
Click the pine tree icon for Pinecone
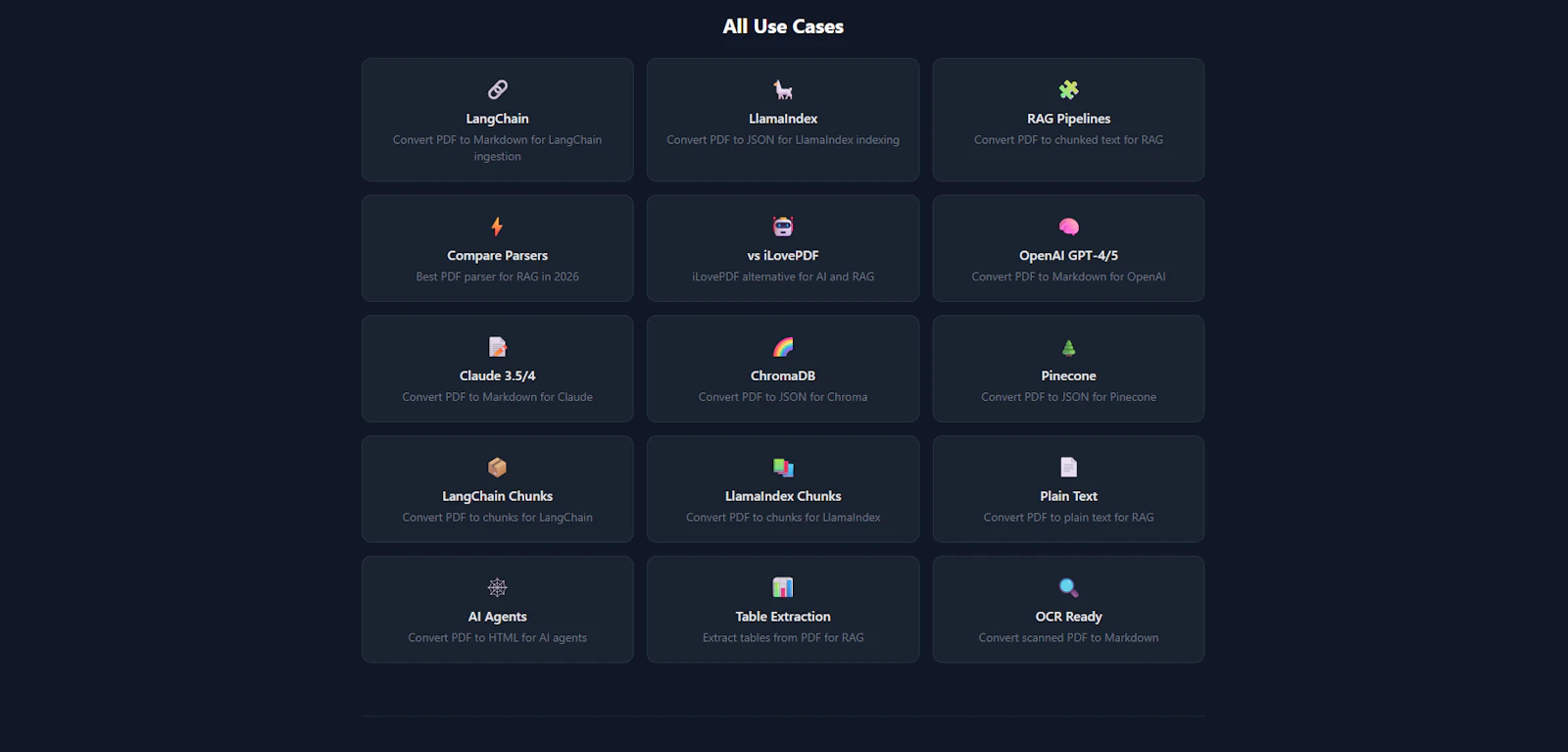tap(1069, 347)
